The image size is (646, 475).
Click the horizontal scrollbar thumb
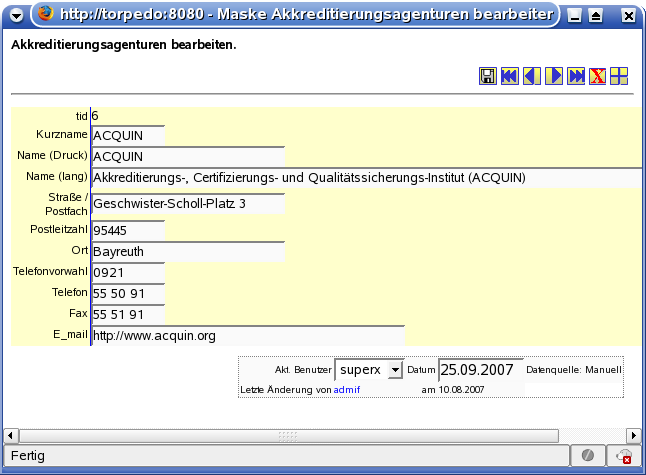289,435
